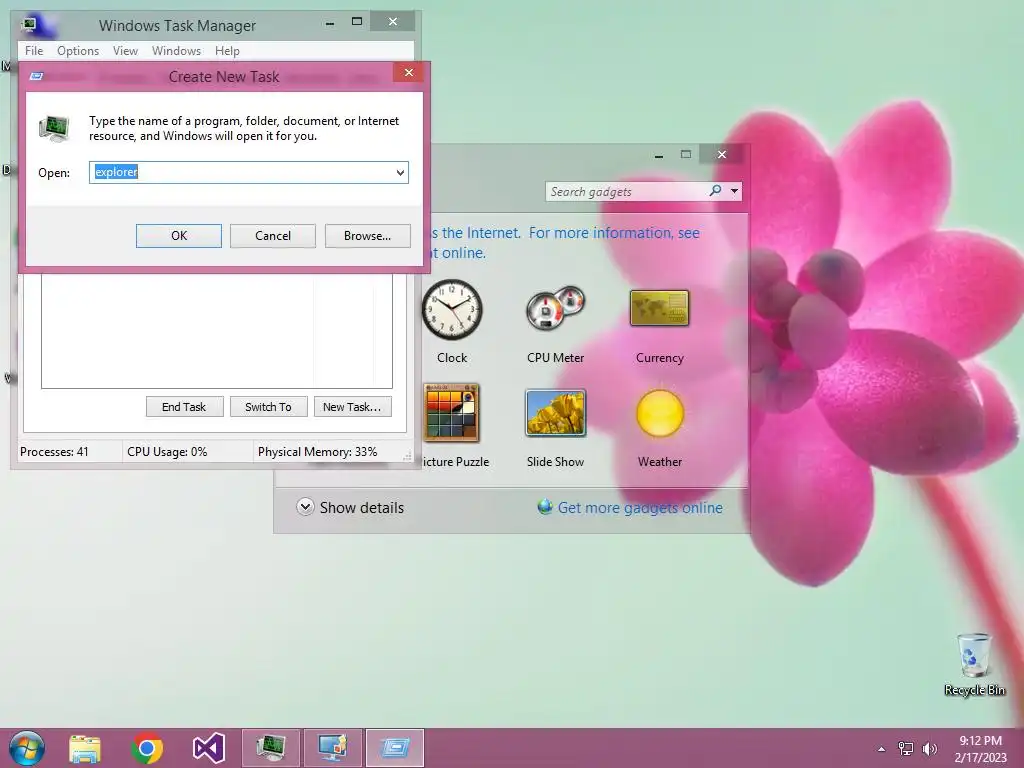Expand Show details chevron in gadgets window

pyautogui.click(x=305, y=507)
